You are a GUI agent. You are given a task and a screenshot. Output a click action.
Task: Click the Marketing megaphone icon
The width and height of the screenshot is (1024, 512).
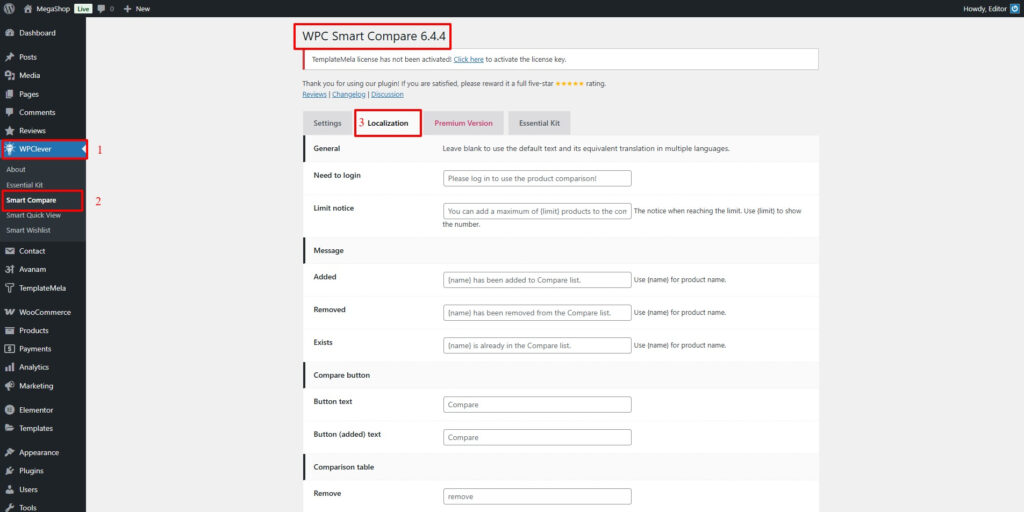(10, 386)
